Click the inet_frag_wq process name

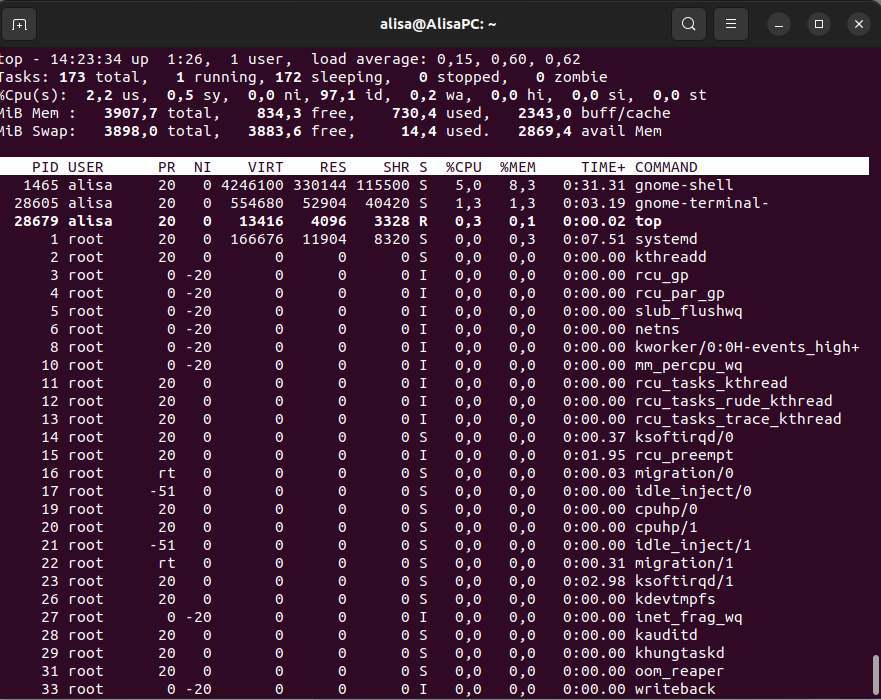pos(688,617)
